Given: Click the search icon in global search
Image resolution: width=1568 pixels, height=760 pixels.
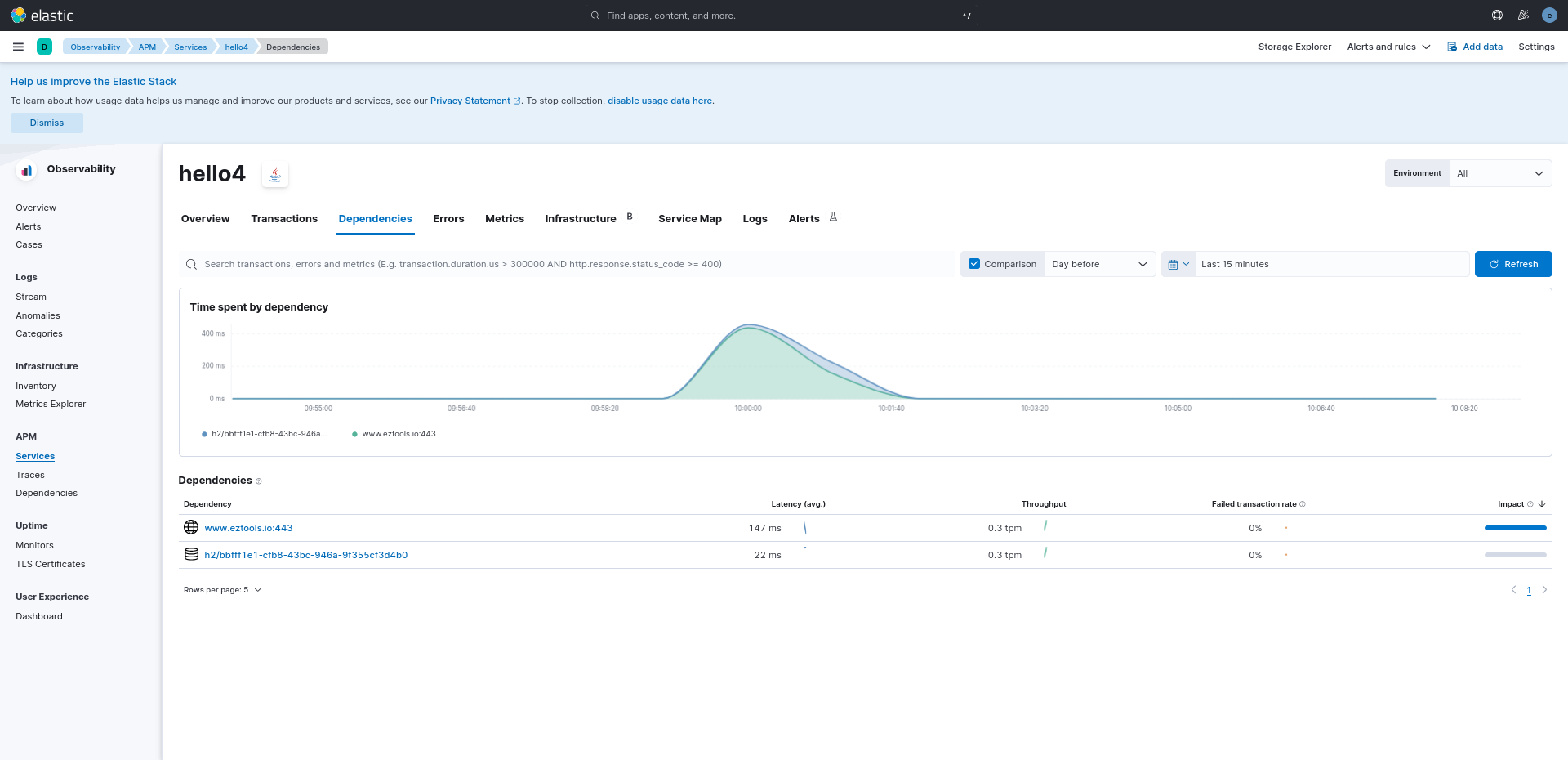Looking at the screenshot, I should (x=595, y=16).
